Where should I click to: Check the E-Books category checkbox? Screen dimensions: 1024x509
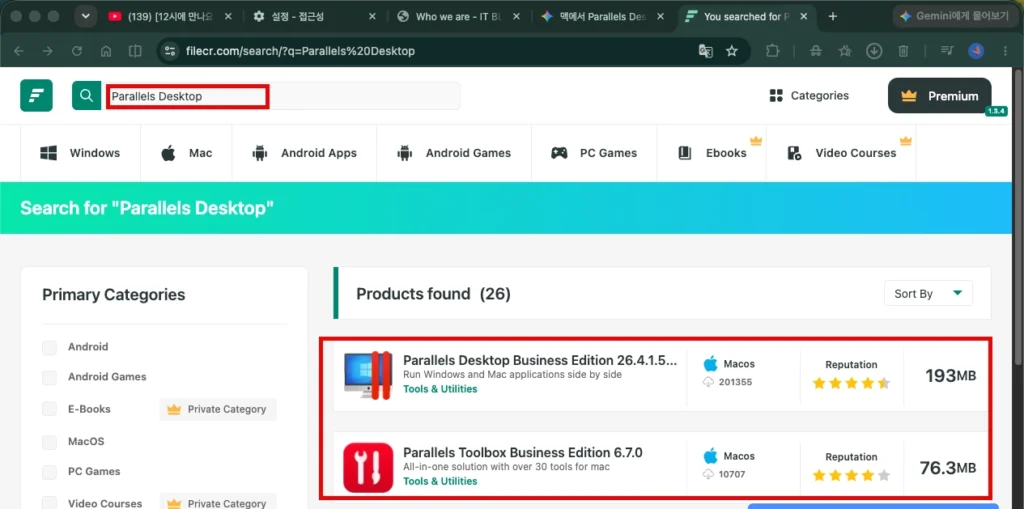pos(50,409)
